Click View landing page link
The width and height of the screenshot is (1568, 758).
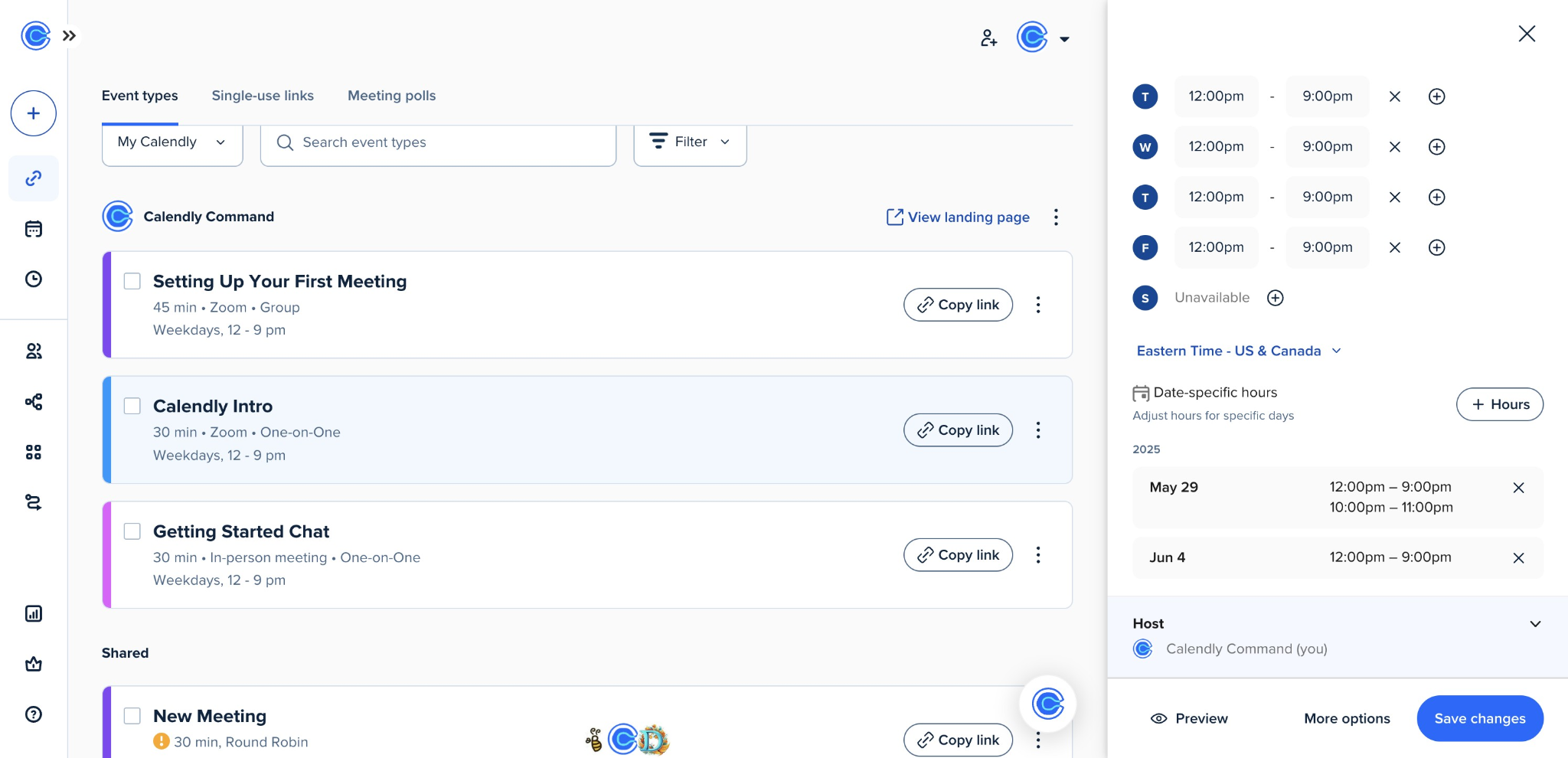point(958,217)
